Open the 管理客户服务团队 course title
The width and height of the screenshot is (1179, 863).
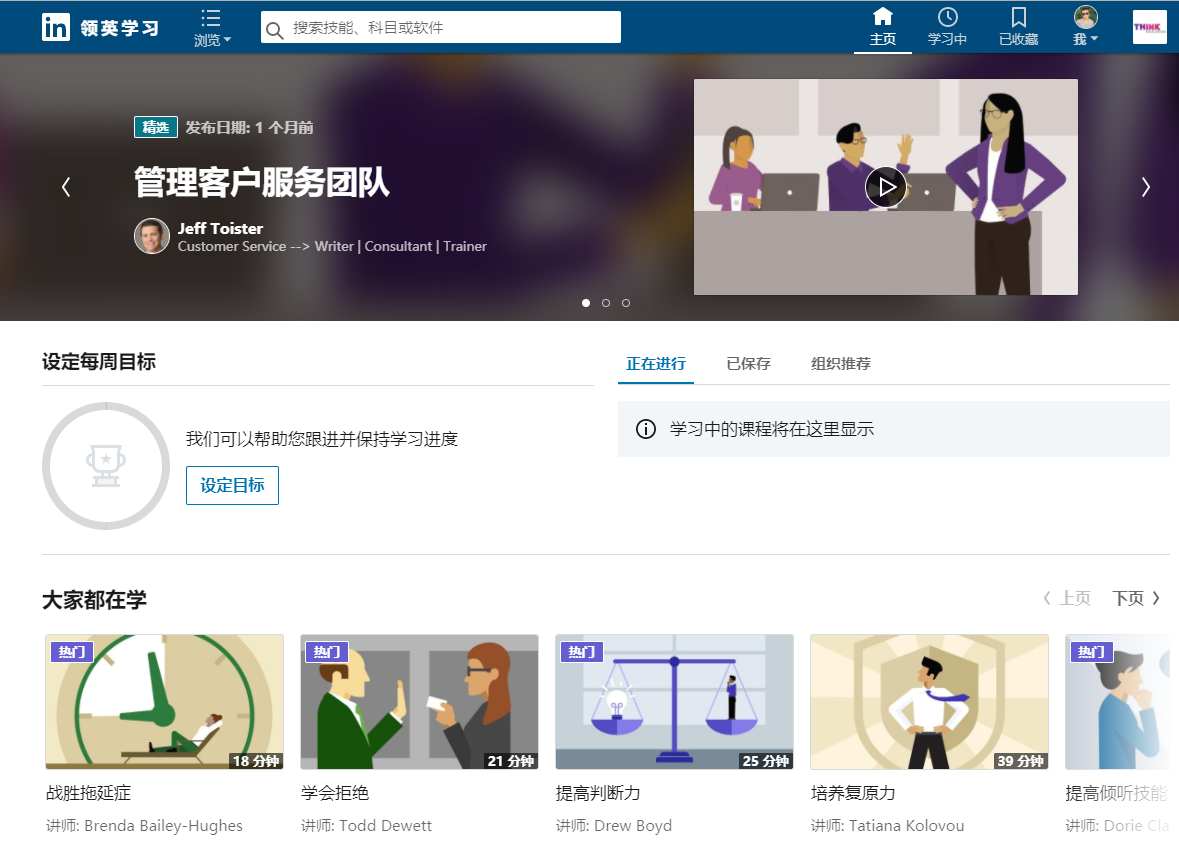pyautogui.click(x=262, y=182)
